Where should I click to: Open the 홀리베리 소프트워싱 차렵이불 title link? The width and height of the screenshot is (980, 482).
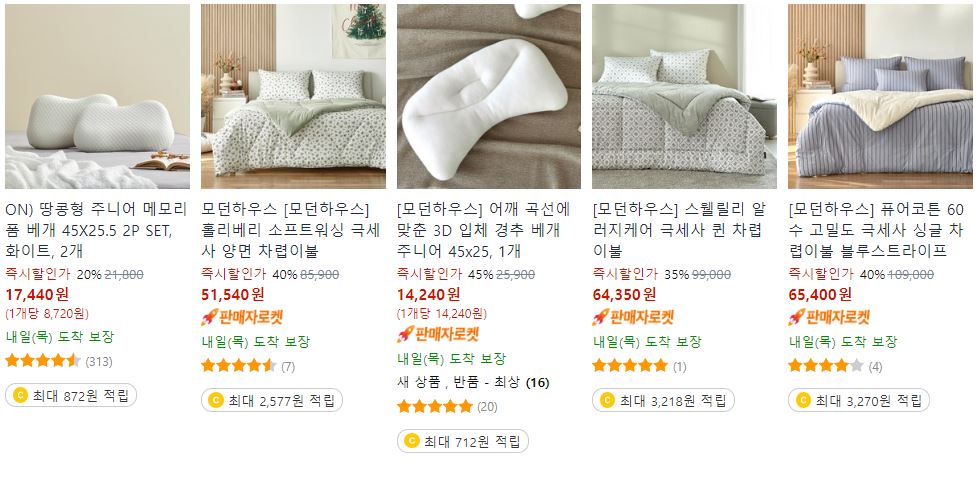[291, 230]
